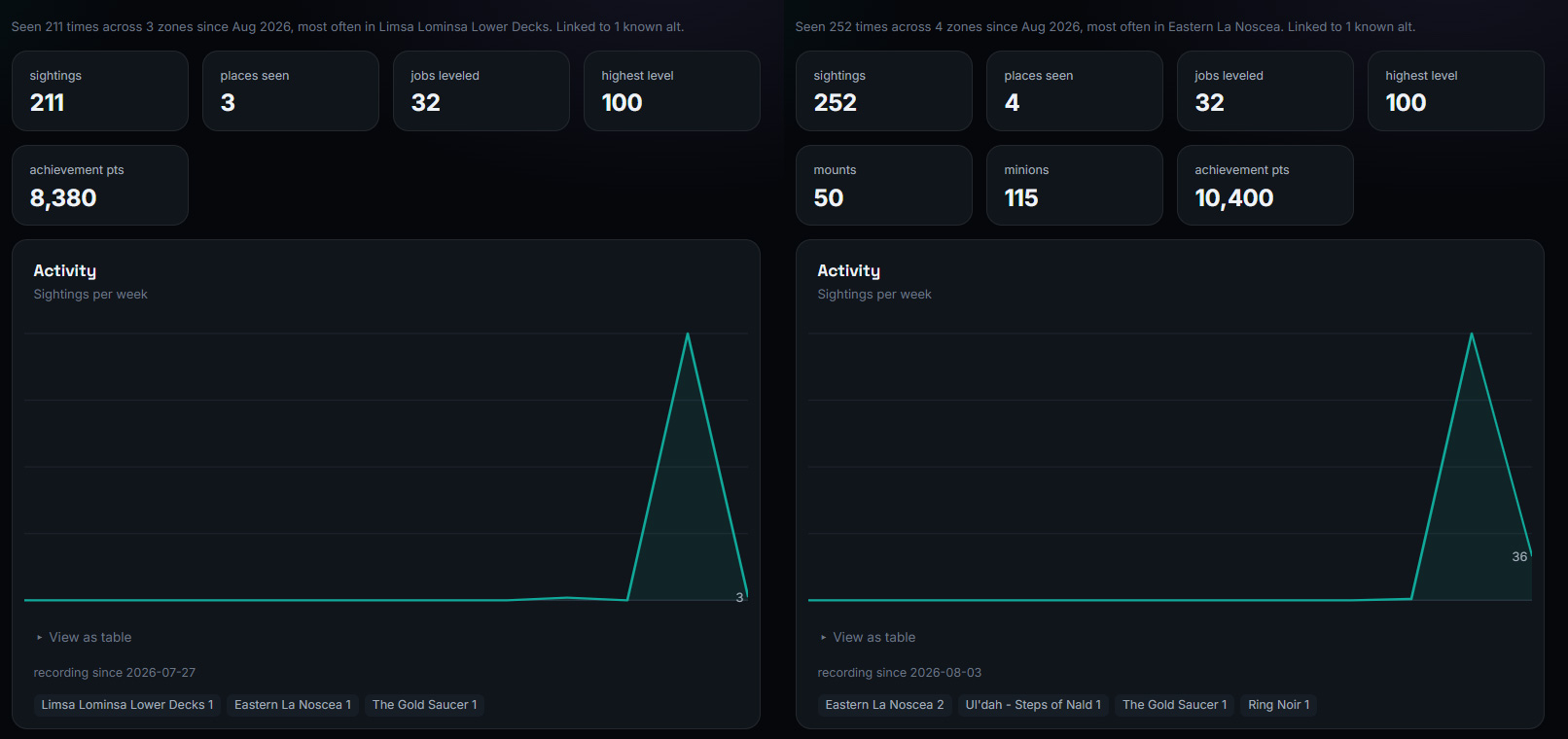
Task: Click the Eastern La Noscea 2 tag
Action: point(884,705)
